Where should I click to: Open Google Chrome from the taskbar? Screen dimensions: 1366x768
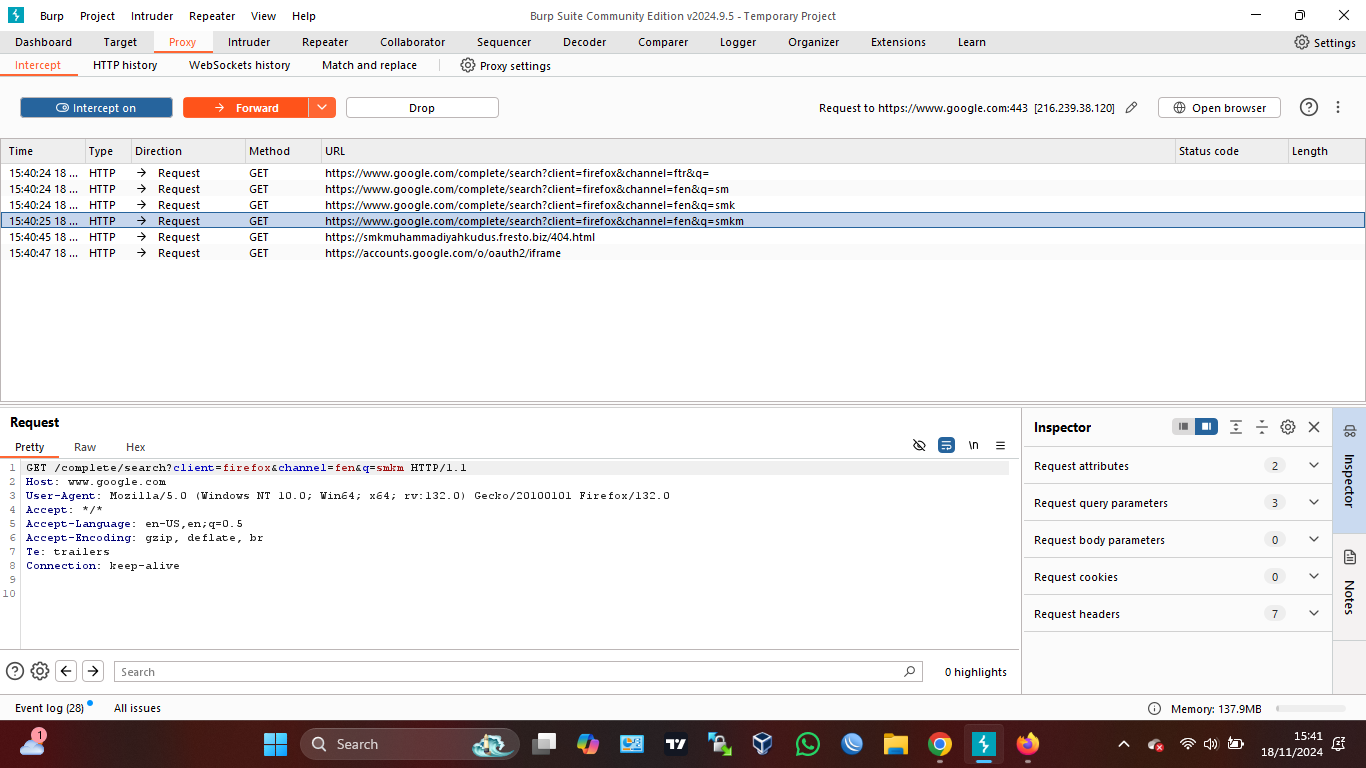click(939, 744)
